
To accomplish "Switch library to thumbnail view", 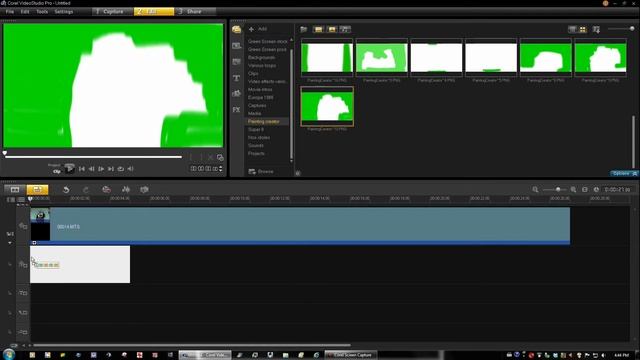I will coord(583,29).
